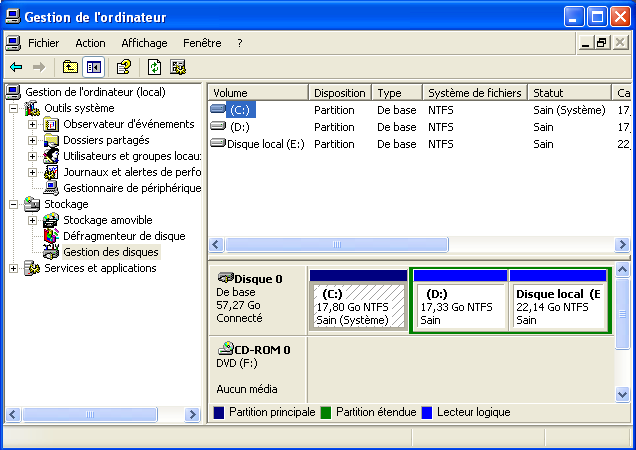The image size is (636, 450).
Task: Click the Défragmenteur de disque icon
Action: [51, 236]
